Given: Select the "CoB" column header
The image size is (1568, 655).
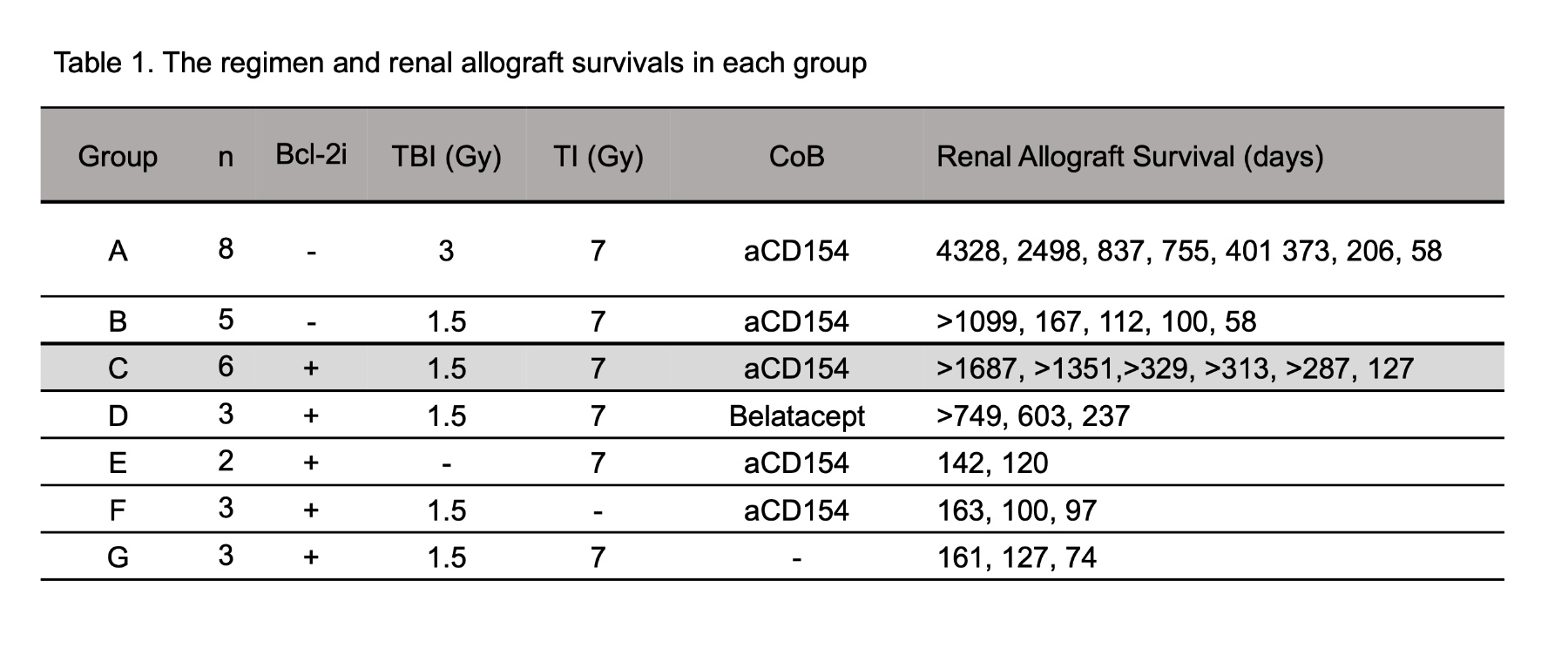Looking at the screenshot, I should pyautogui.click(x=796, y=157).
